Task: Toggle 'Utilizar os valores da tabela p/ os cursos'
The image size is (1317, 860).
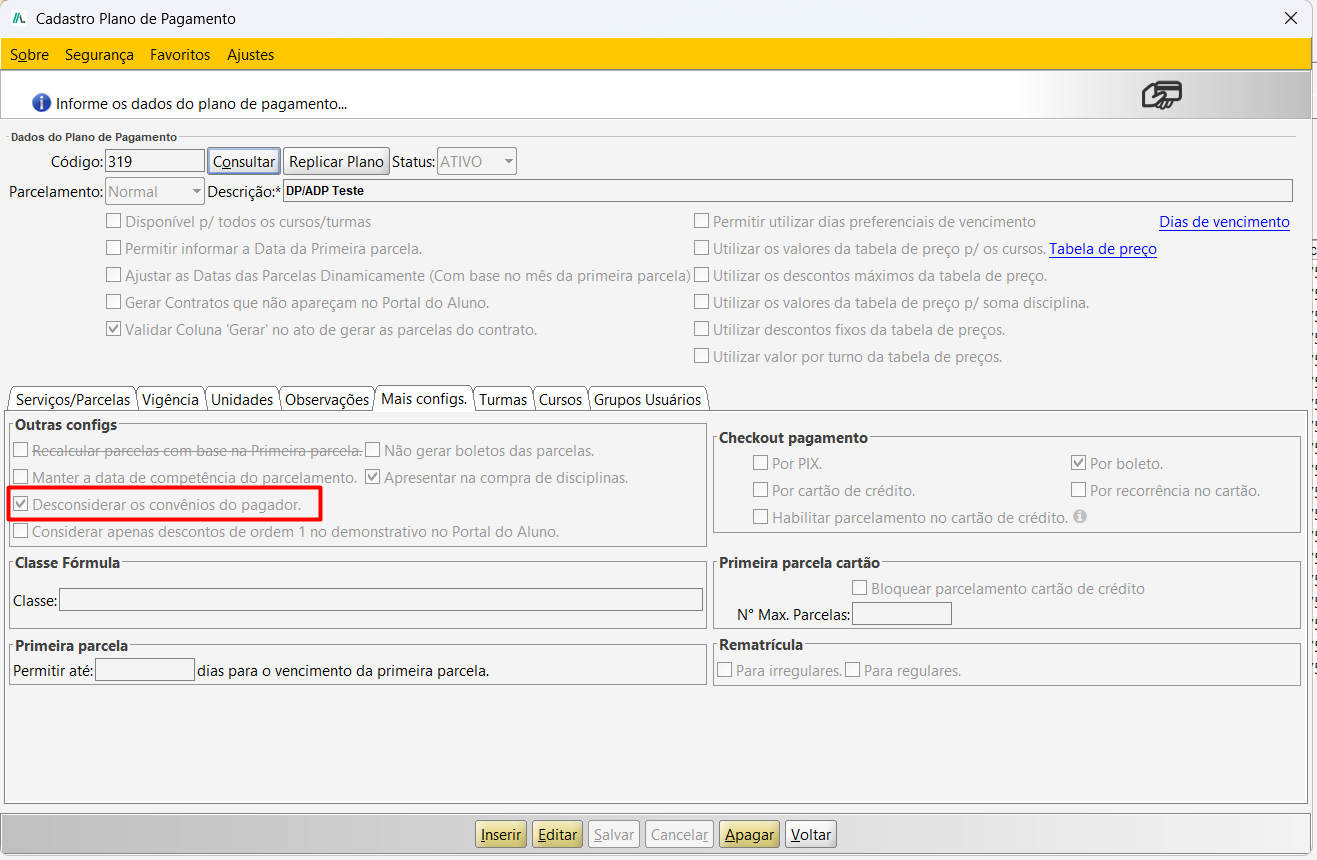Action: pyautogui.click(x=702, y=249)
